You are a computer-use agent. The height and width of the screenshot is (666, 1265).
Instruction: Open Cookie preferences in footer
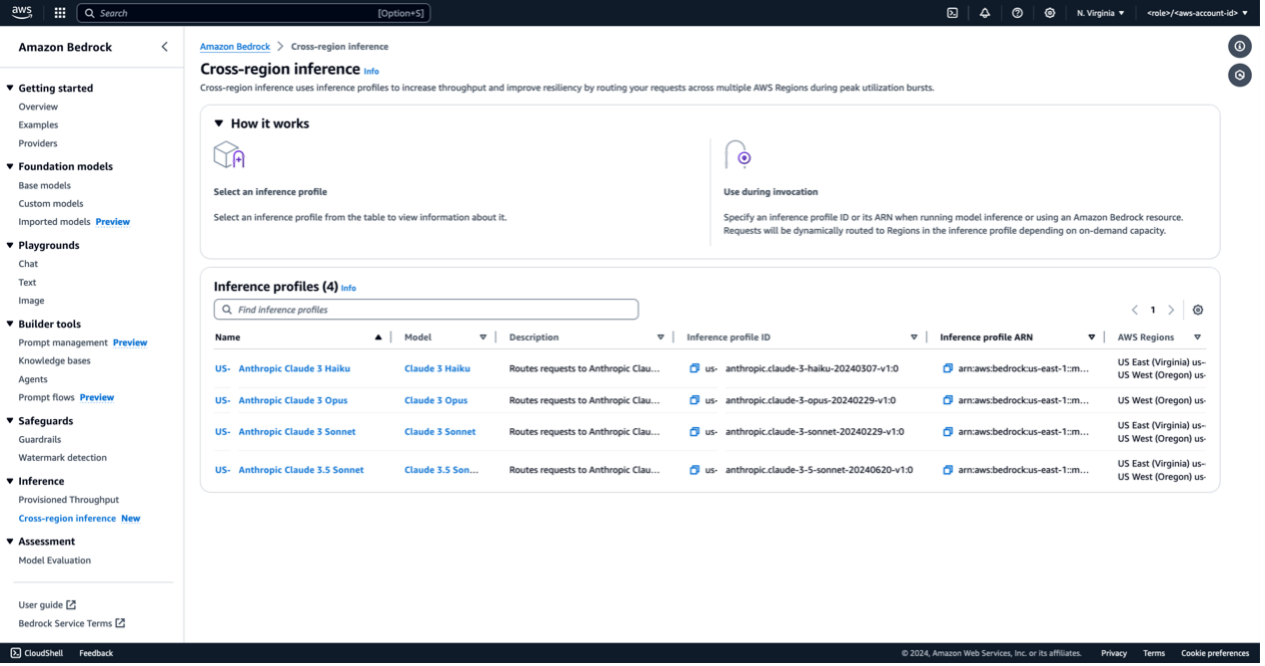click(1215, 653)
